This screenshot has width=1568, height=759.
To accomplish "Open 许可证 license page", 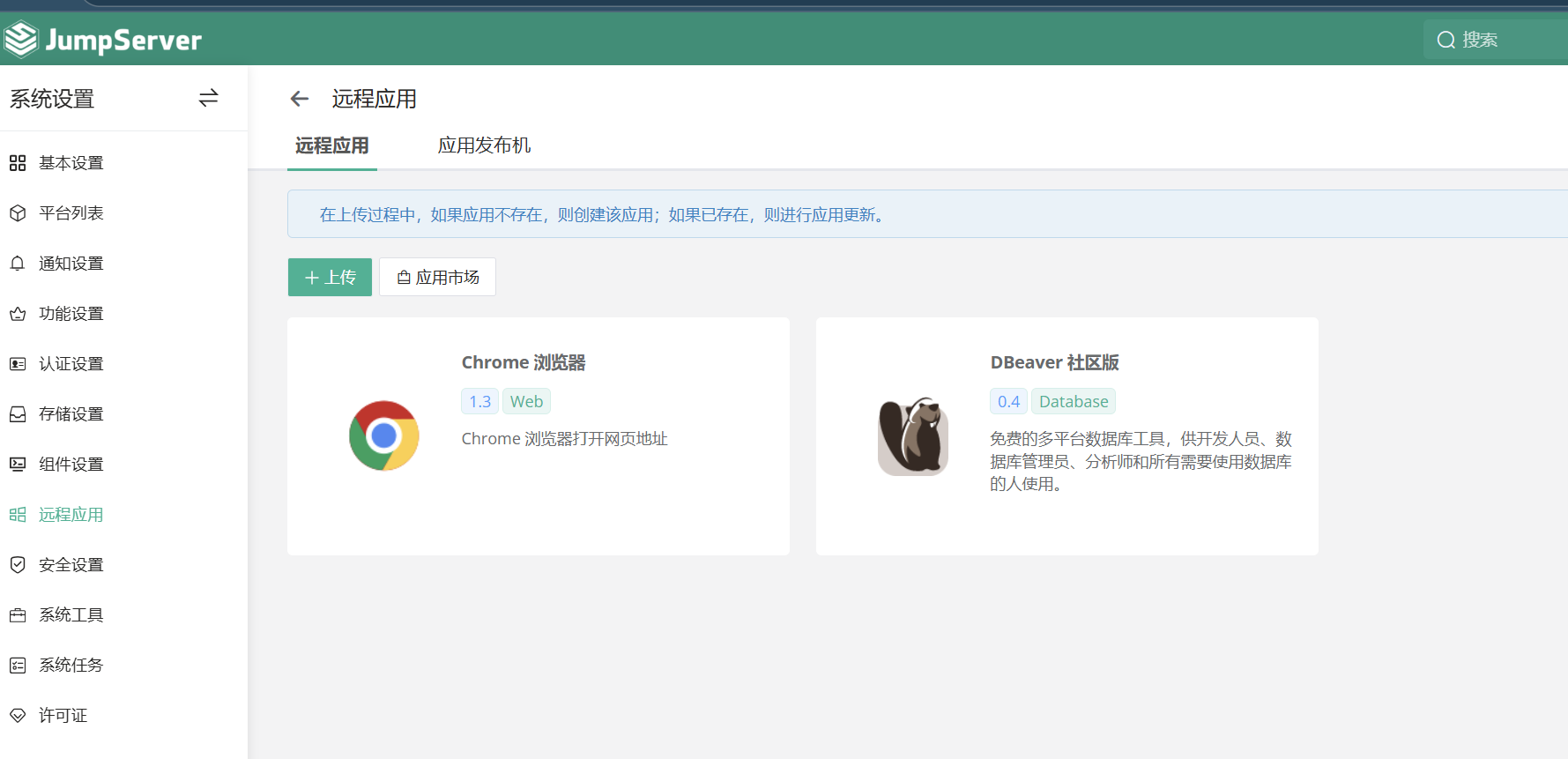I will 63,716.
